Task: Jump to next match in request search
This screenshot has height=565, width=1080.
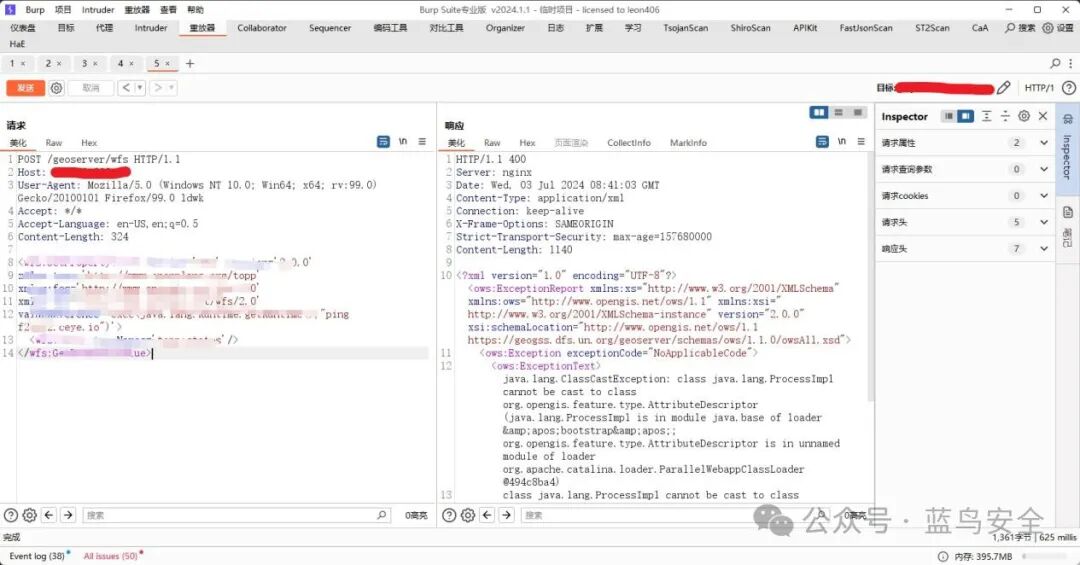Action: tap(68, 515)
